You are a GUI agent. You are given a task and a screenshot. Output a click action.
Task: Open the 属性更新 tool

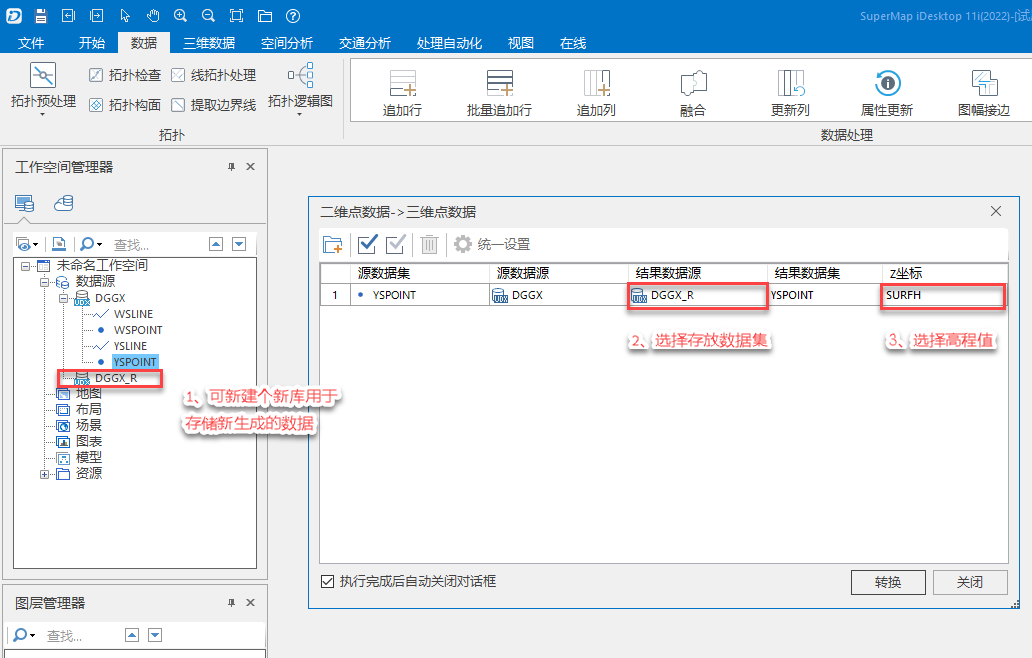[886, 84]
